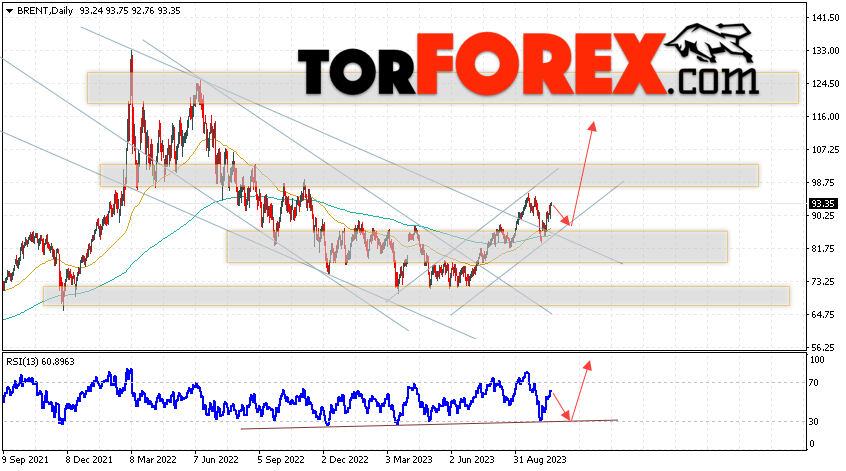
Task: Click the 31 Aug 2023 date label
Action: click(x=540, y=460)
